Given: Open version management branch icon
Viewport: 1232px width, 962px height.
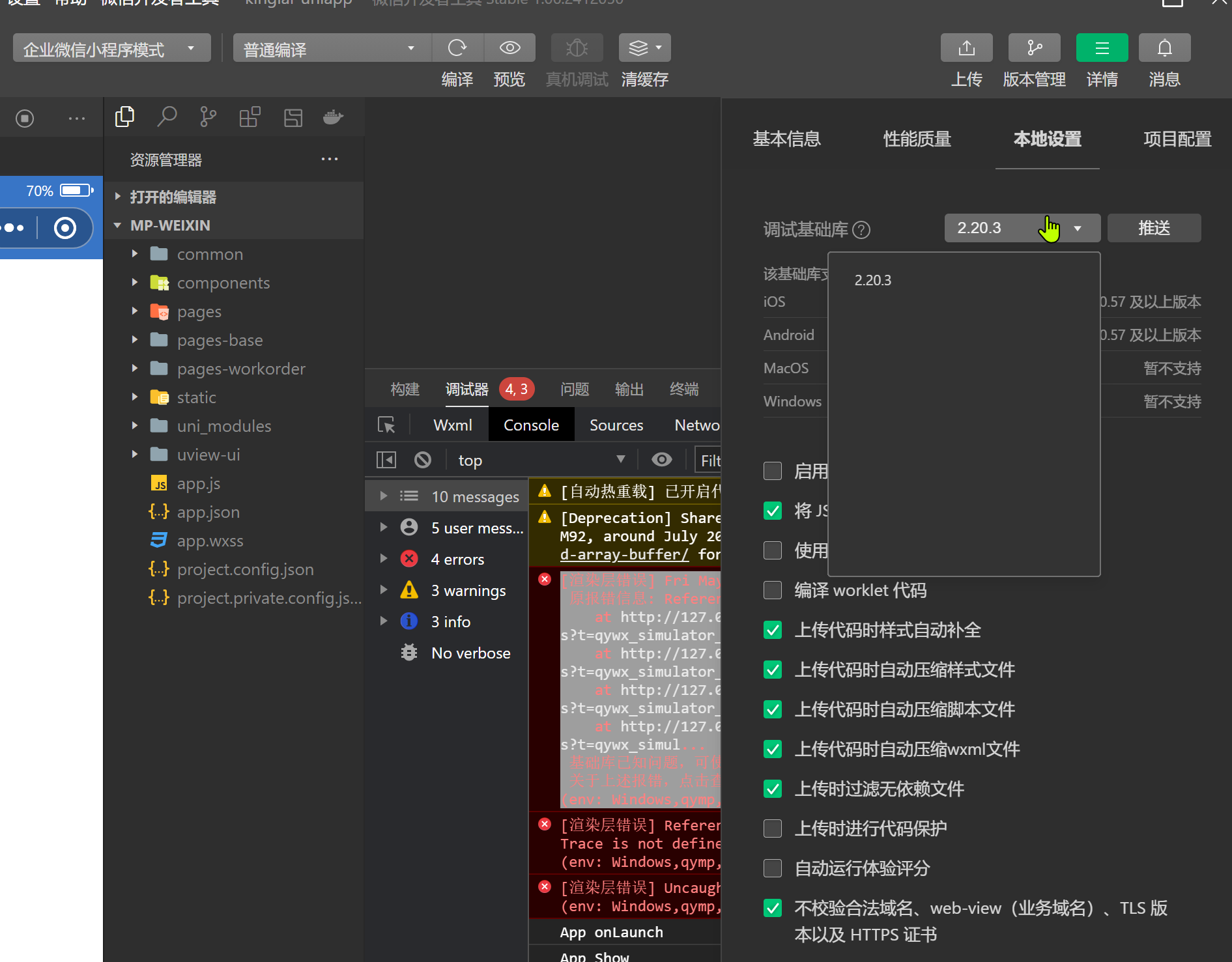Looking at the screenshot, I should click(1035, 48).
